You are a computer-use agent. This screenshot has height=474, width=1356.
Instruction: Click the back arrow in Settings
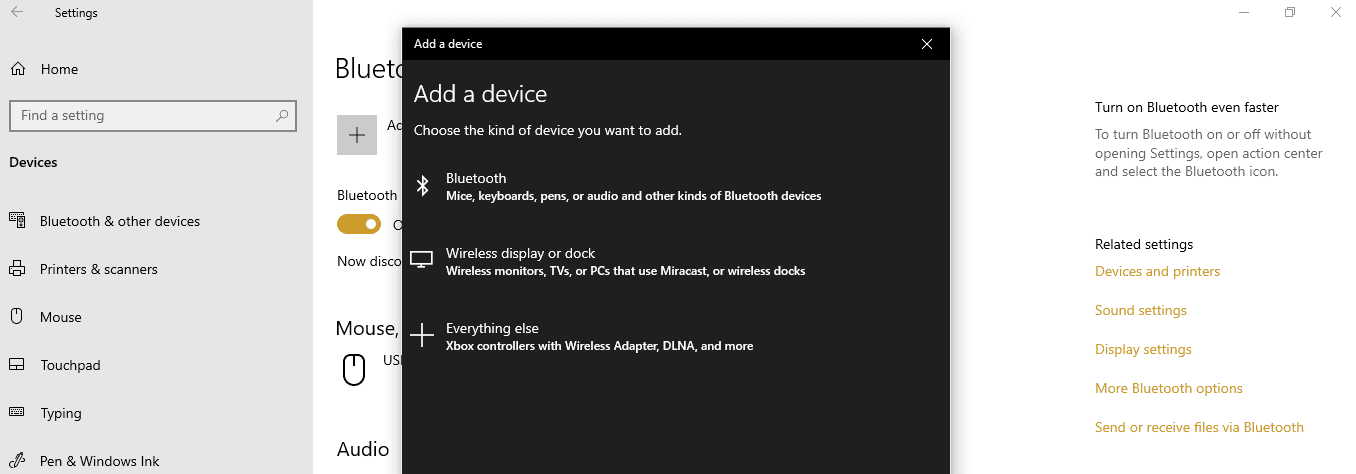click(17, 13)
